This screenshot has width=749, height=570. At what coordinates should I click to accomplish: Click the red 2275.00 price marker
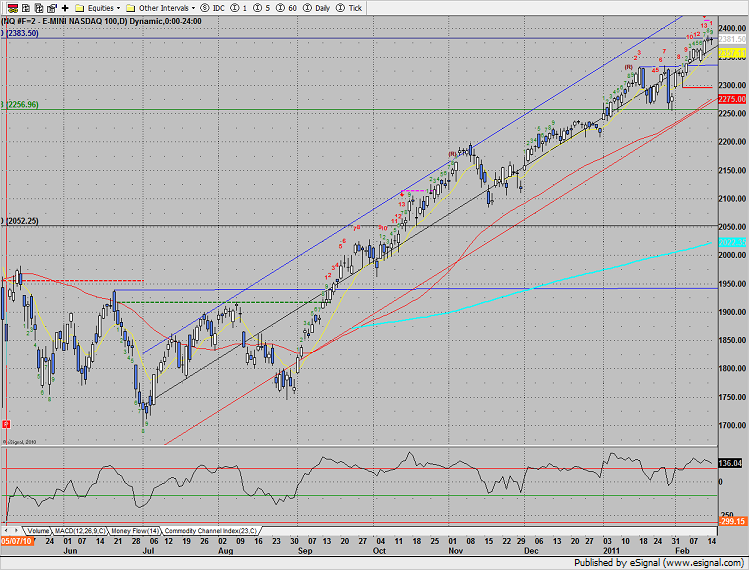[x=732, y=99]
